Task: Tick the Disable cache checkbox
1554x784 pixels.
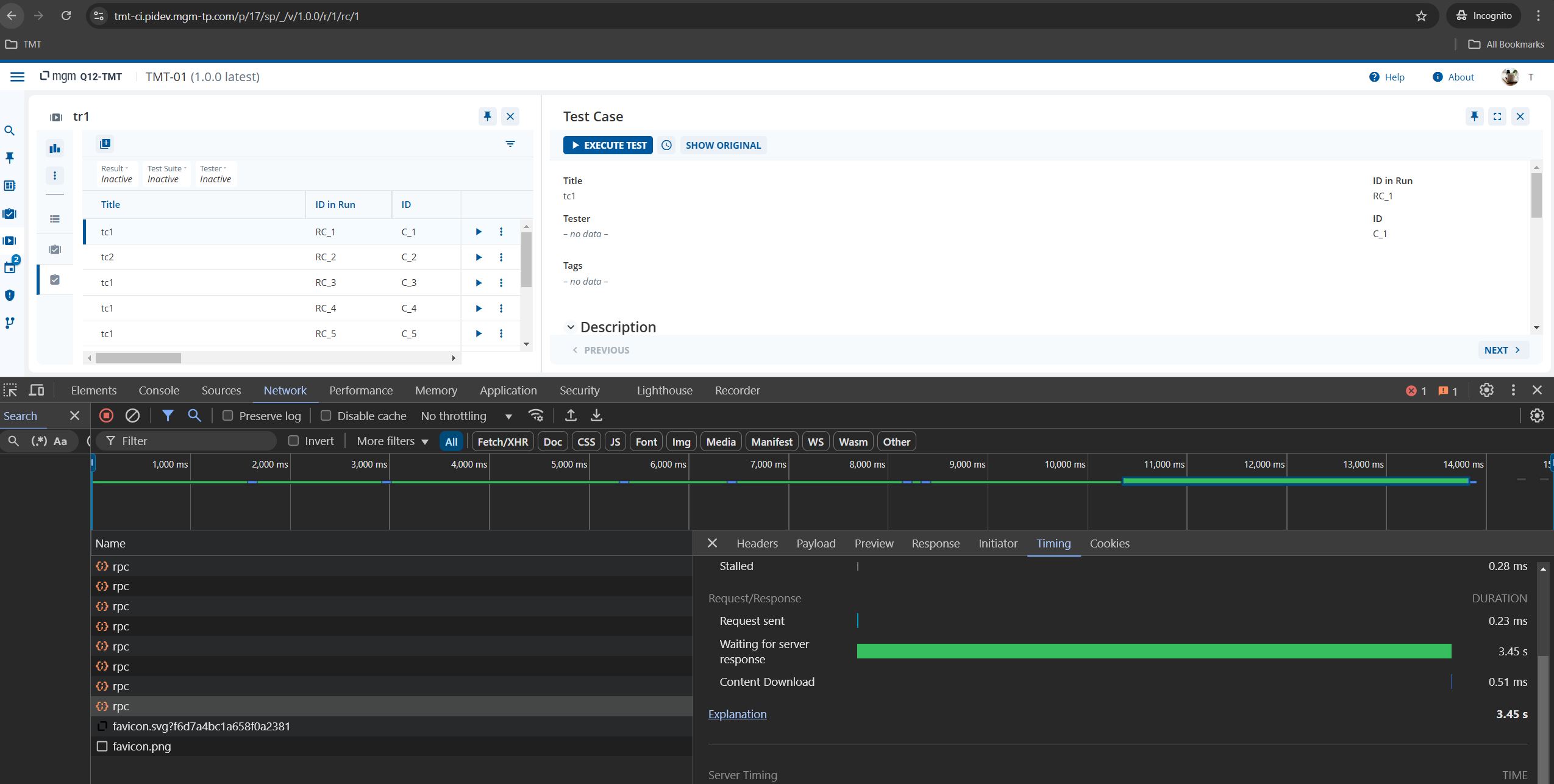Action: click(326, 416)
